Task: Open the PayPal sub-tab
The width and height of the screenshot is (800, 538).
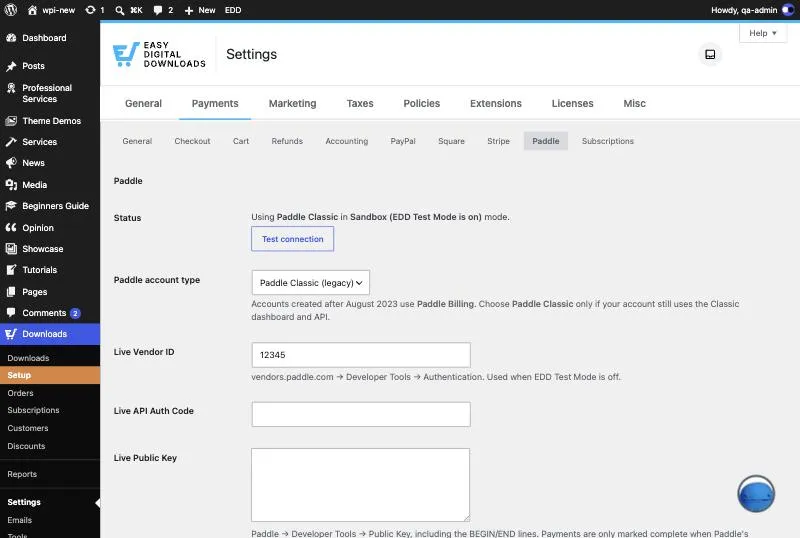Action: [403, 141]
